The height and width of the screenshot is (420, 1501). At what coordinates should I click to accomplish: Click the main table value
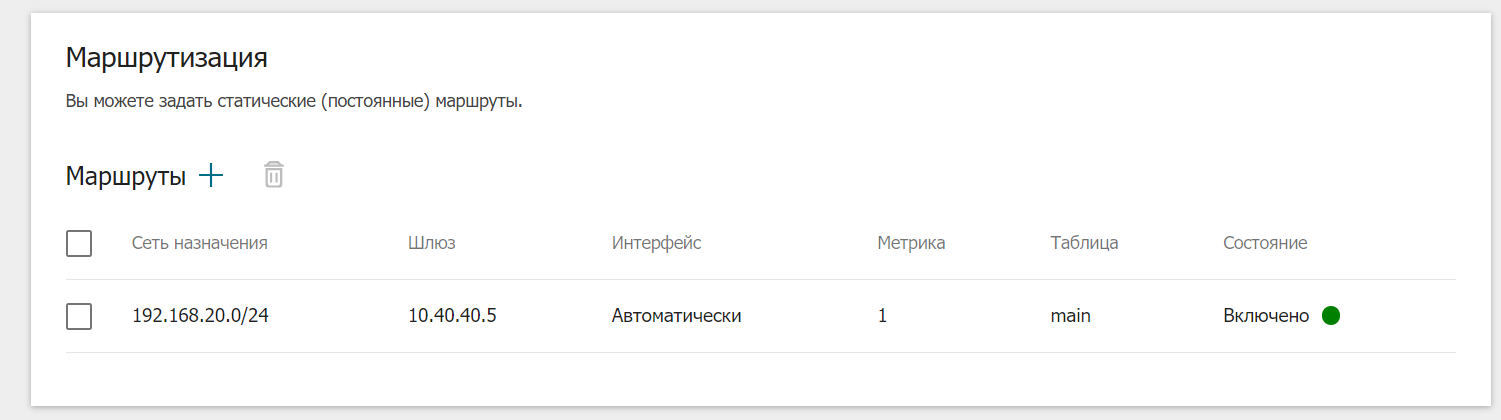[1070, 316]
